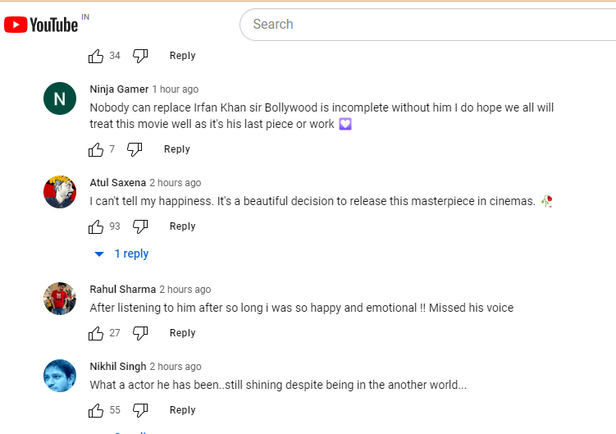Reply to Nikhil Singh's comment
616x434 pixels.
coord(182,410)
